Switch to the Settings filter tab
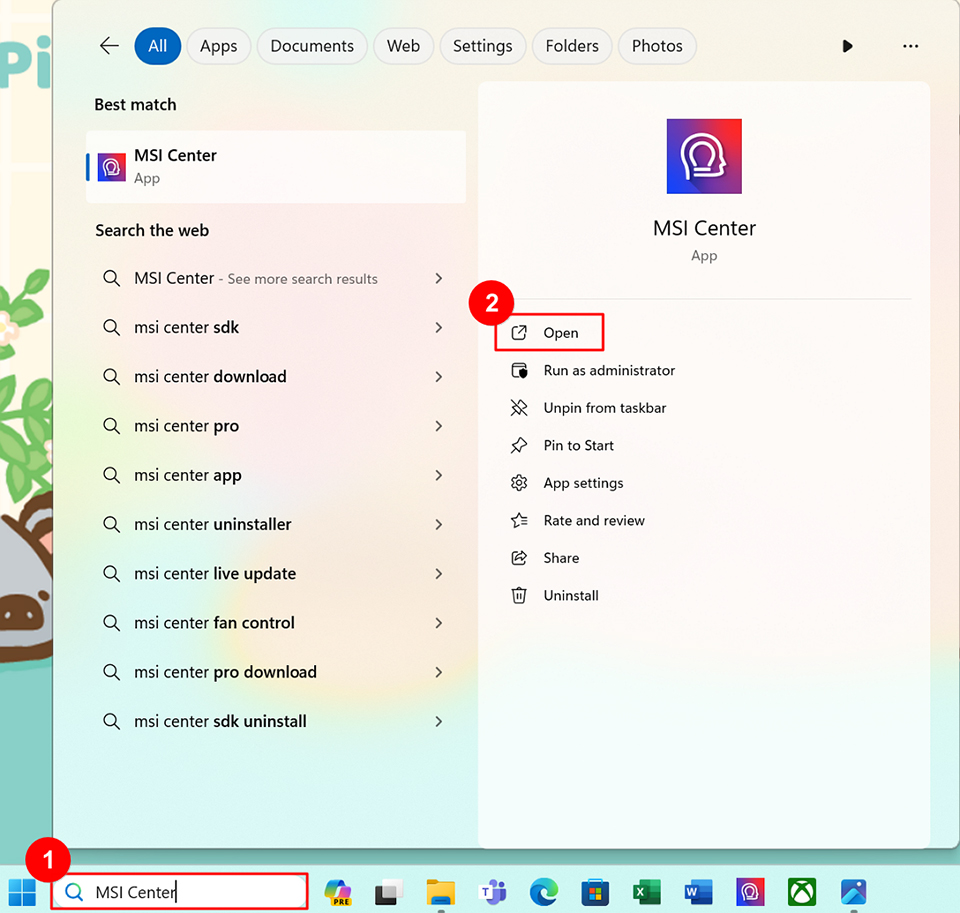Image resolution: width=960 pixels, height=913 pixels. click(482, 46)
